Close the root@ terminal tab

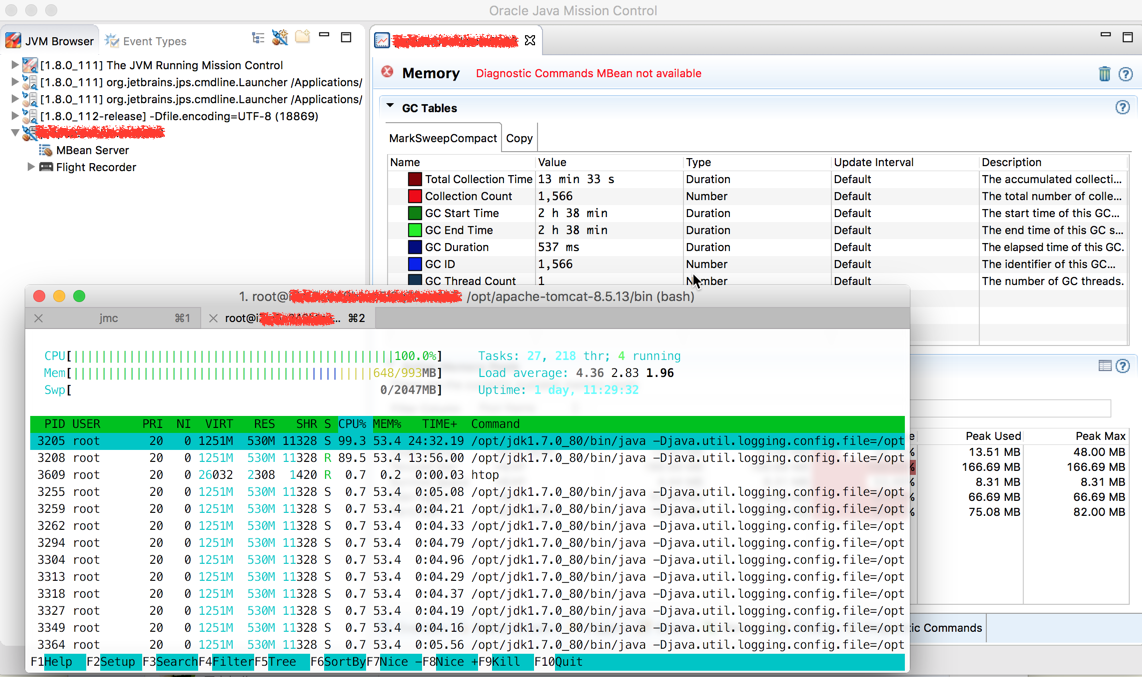(x=213, y=318)
